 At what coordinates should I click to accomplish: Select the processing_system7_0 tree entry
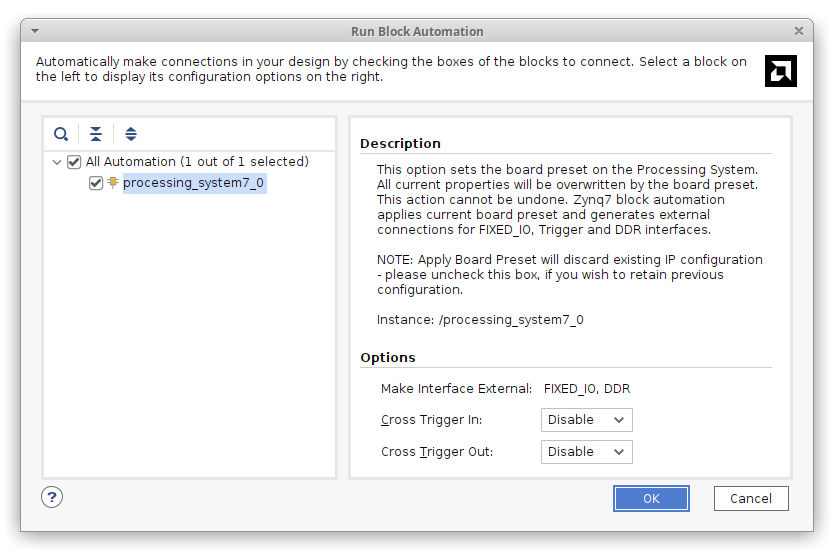click(x=193, y=183)
